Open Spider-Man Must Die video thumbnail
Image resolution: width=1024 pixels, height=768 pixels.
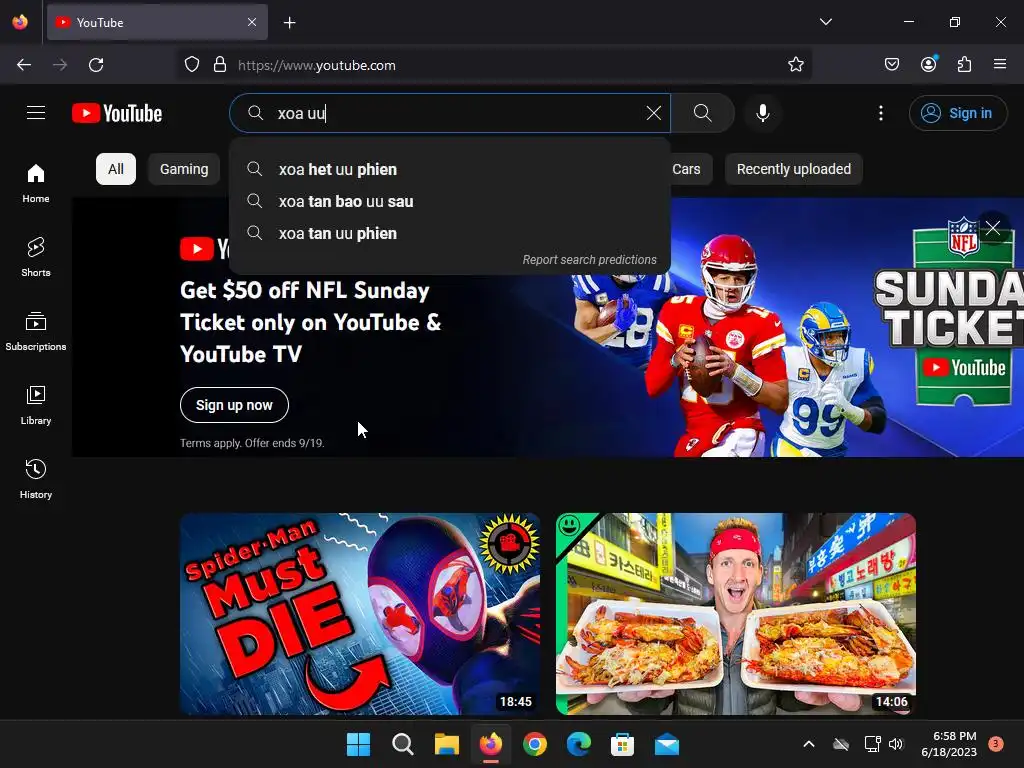point(360,614)
